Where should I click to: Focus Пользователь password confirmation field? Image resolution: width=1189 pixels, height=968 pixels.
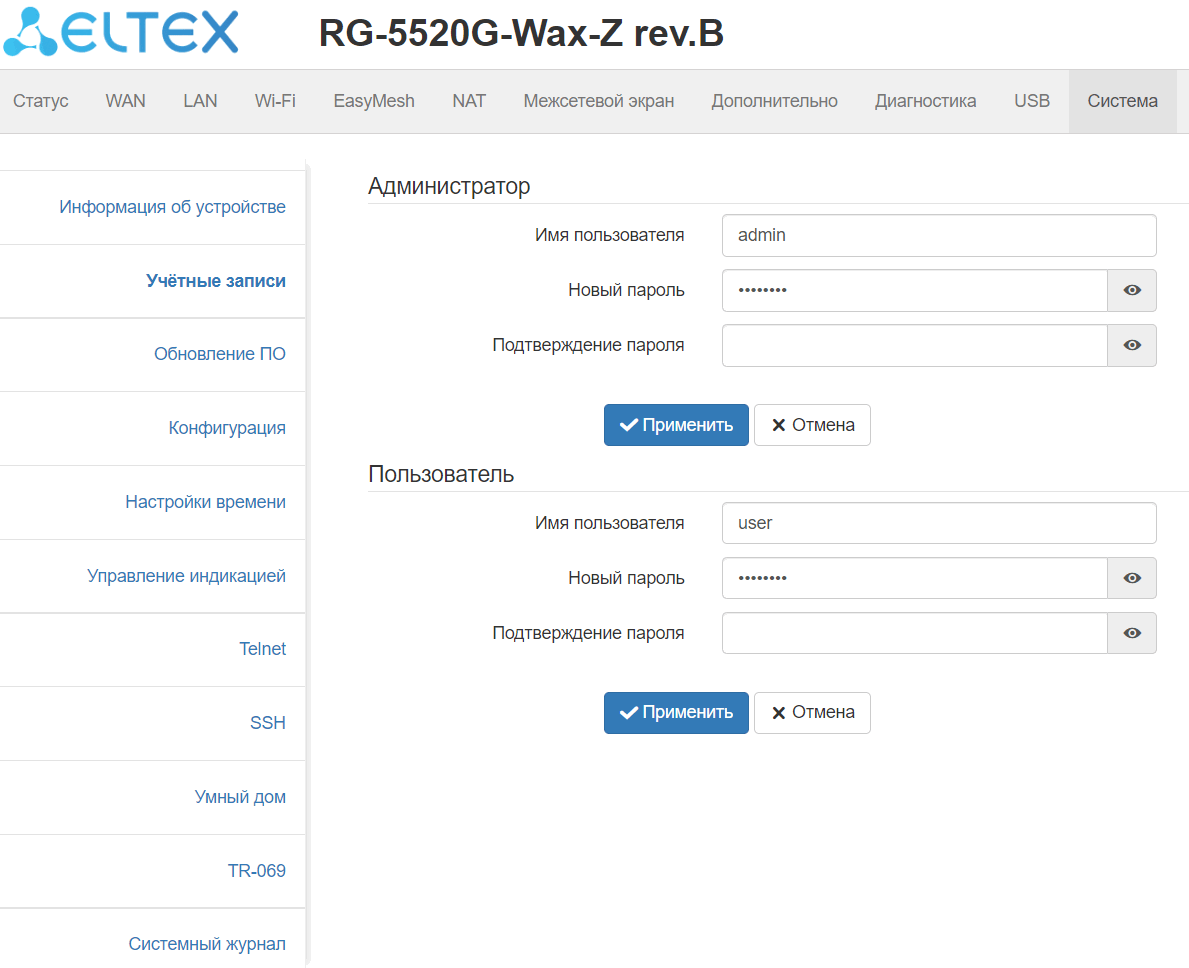click(x=914, y=633)
